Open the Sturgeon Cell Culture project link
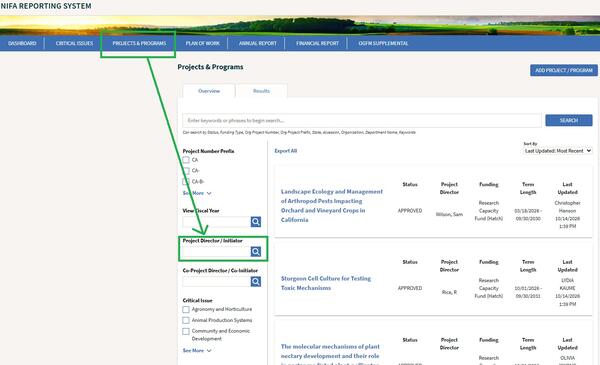The width and height of the screenshot is (600, 365). coord(326,283)
